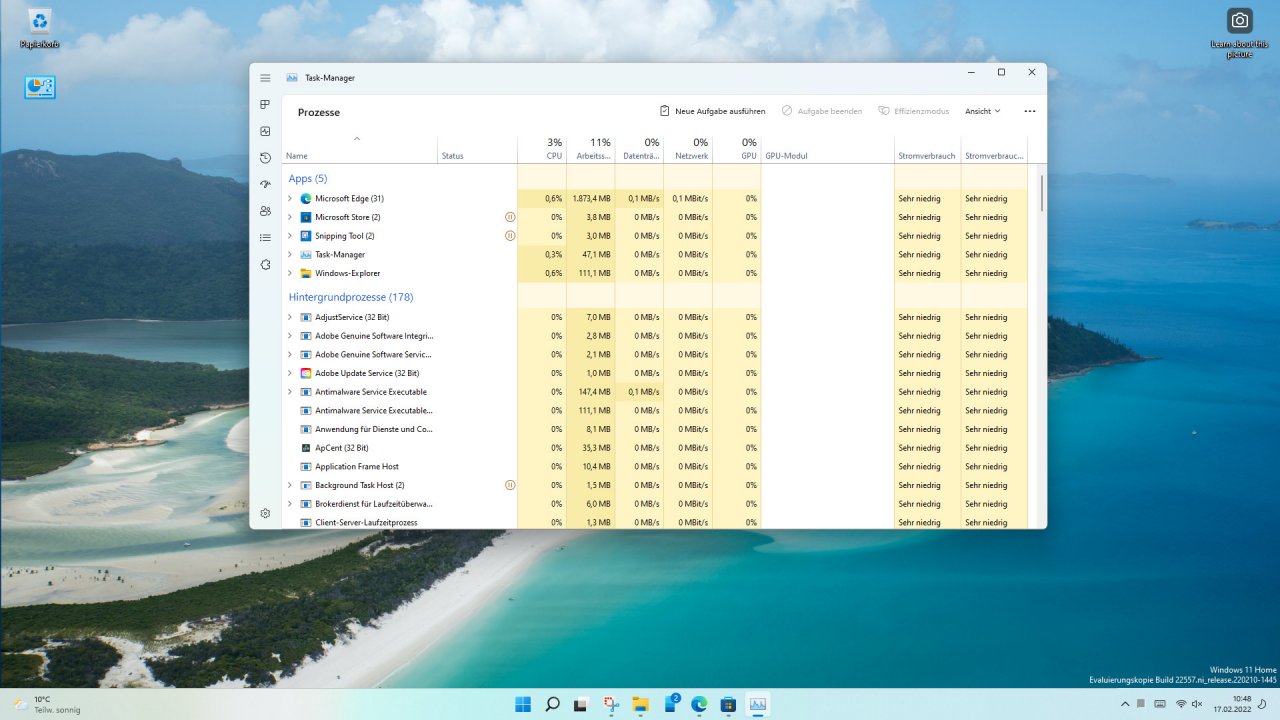Expand the Background Task Host (2) row
Screen dimensions: 1280x720
[x=290, y=485]
